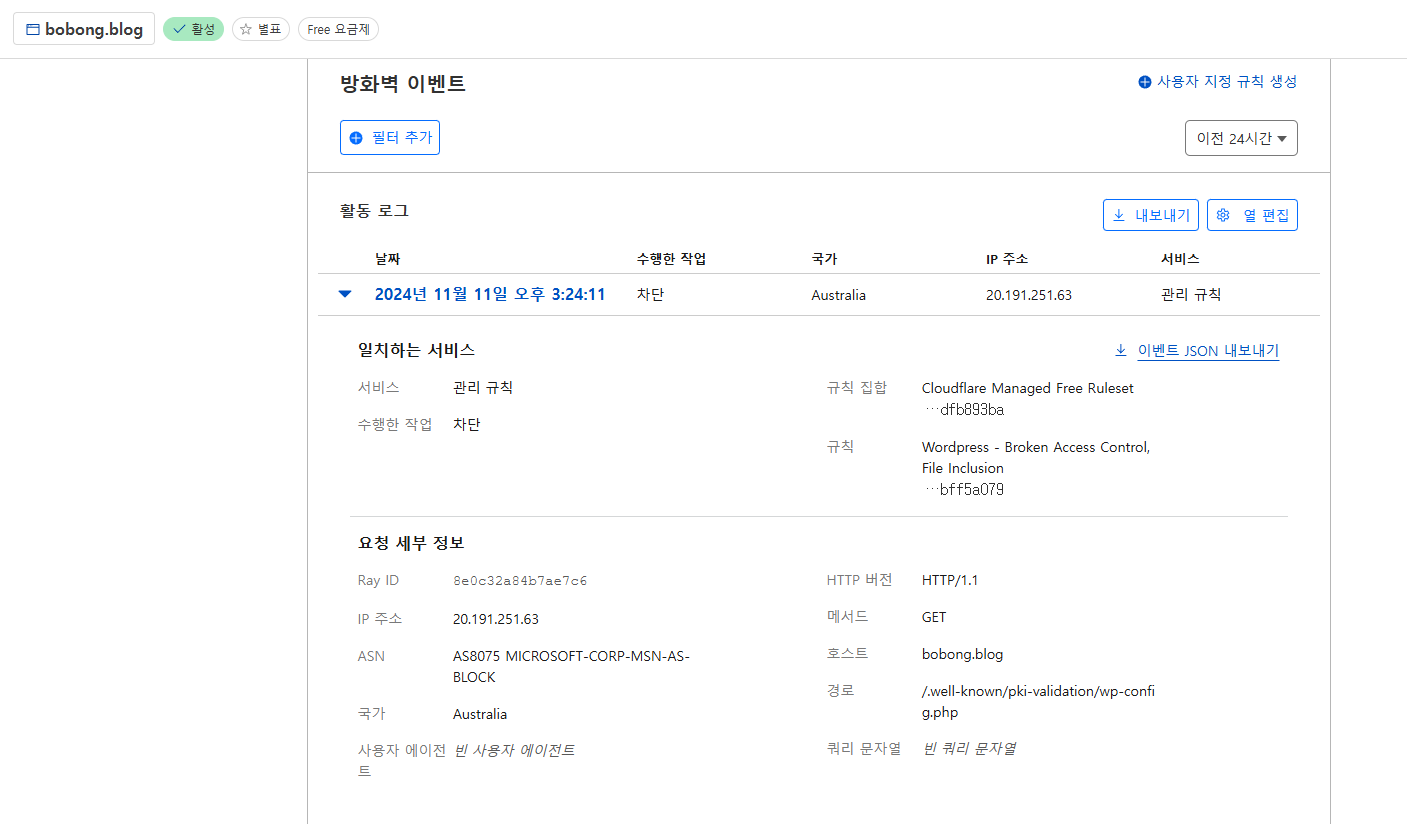Star the site with the 별표 button
Viewport: 1407px width, 824px height.
click(261, 29)
